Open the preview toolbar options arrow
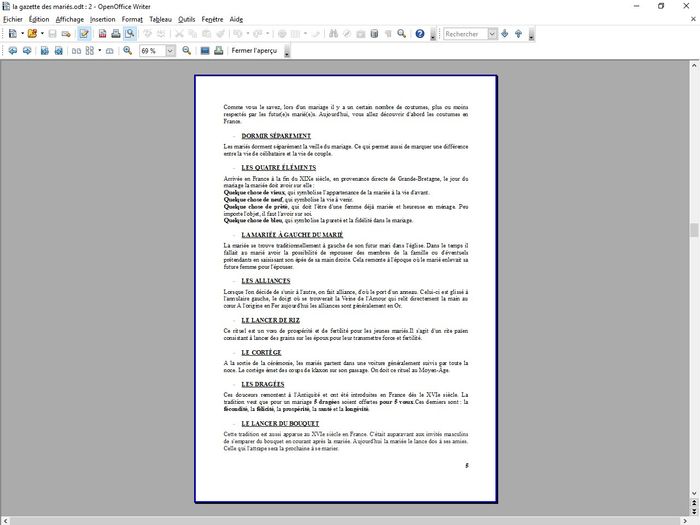Image resolution: width=700 pixels, height=525 pixels. pos(287,51)
